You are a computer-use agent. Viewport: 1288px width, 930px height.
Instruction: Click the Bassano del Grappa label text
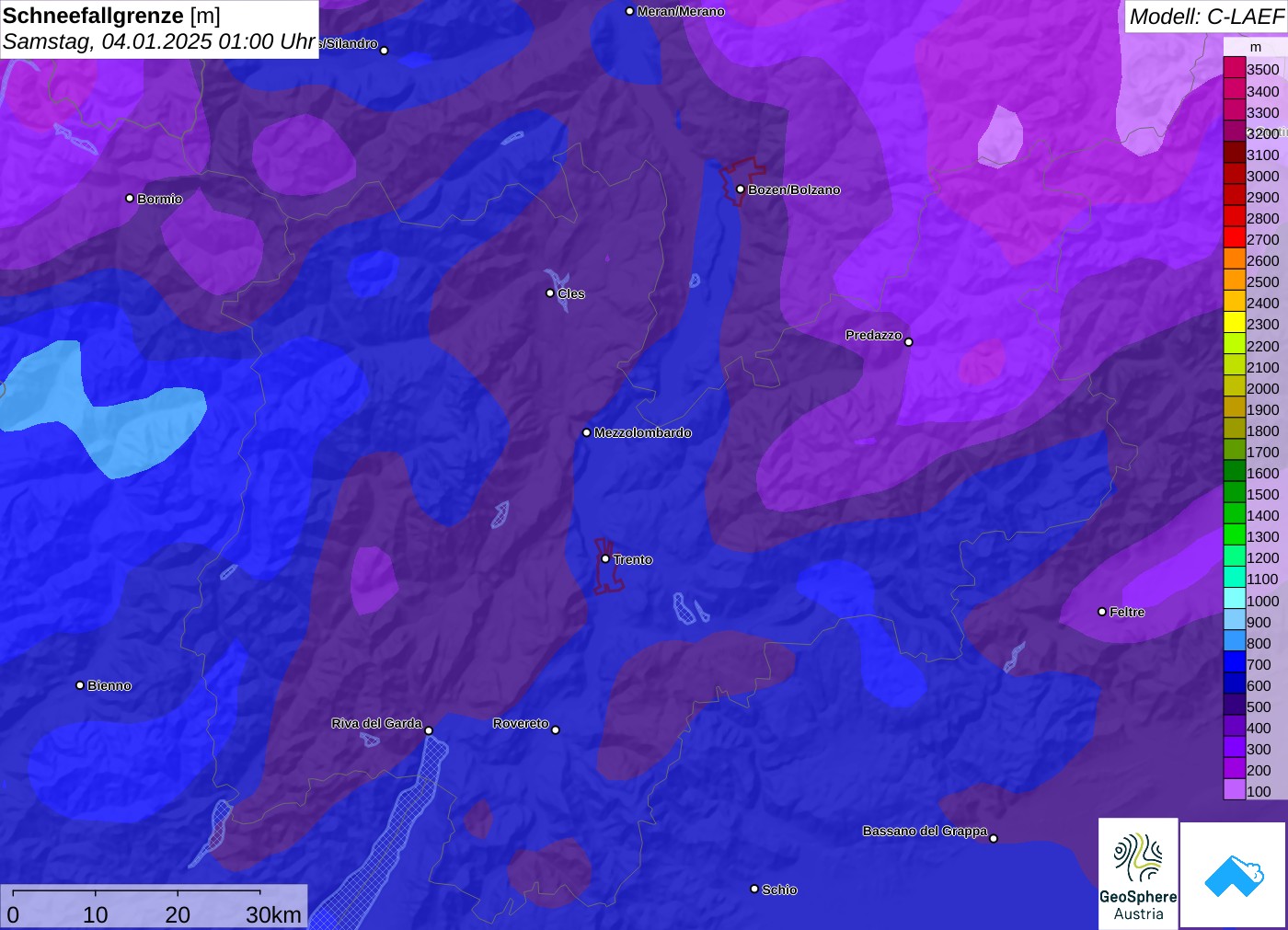925,831
